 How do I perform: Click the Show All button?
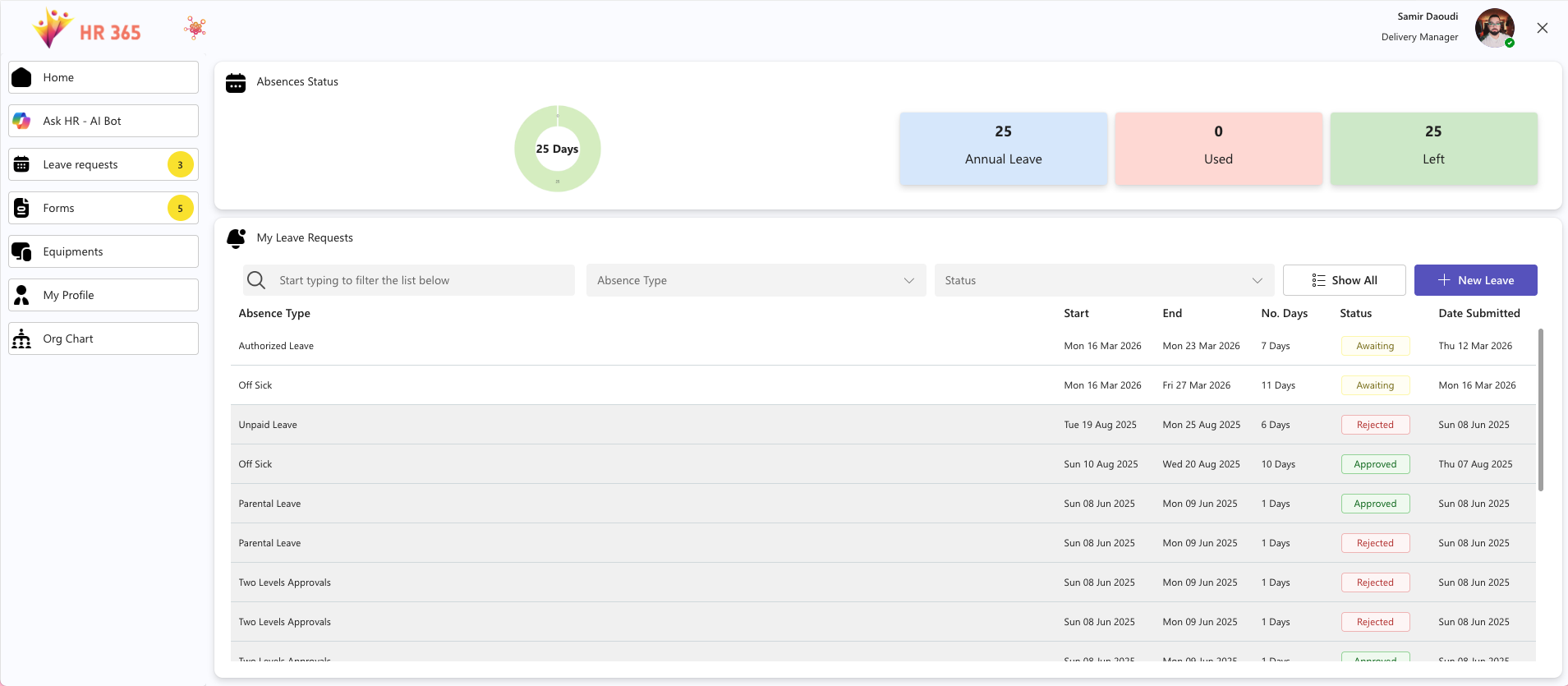pyautogui.click(x=1344, y=280)
